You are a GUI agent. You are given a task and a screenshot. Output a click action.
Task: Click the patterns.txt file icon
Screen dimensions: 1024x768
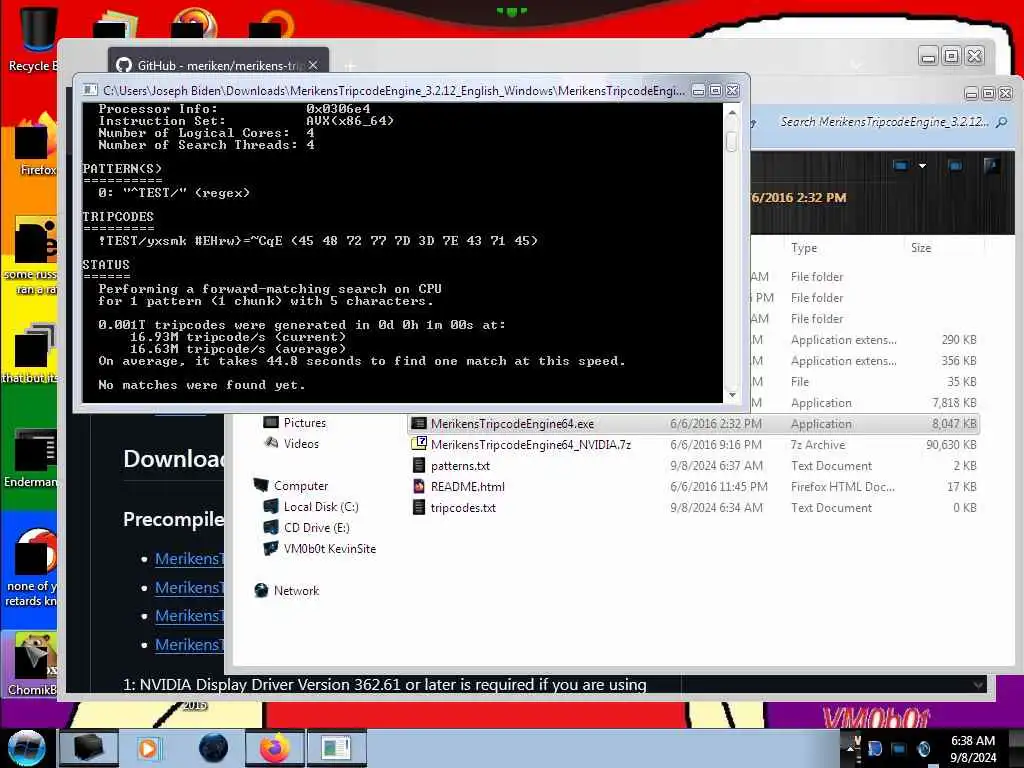coord(419,465)
